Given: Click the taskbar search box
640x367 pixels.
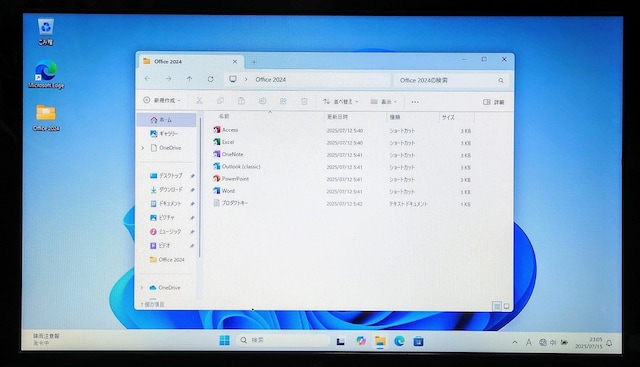Looking at the screenshot, I should pyautogui.click(x=283, y=340).
